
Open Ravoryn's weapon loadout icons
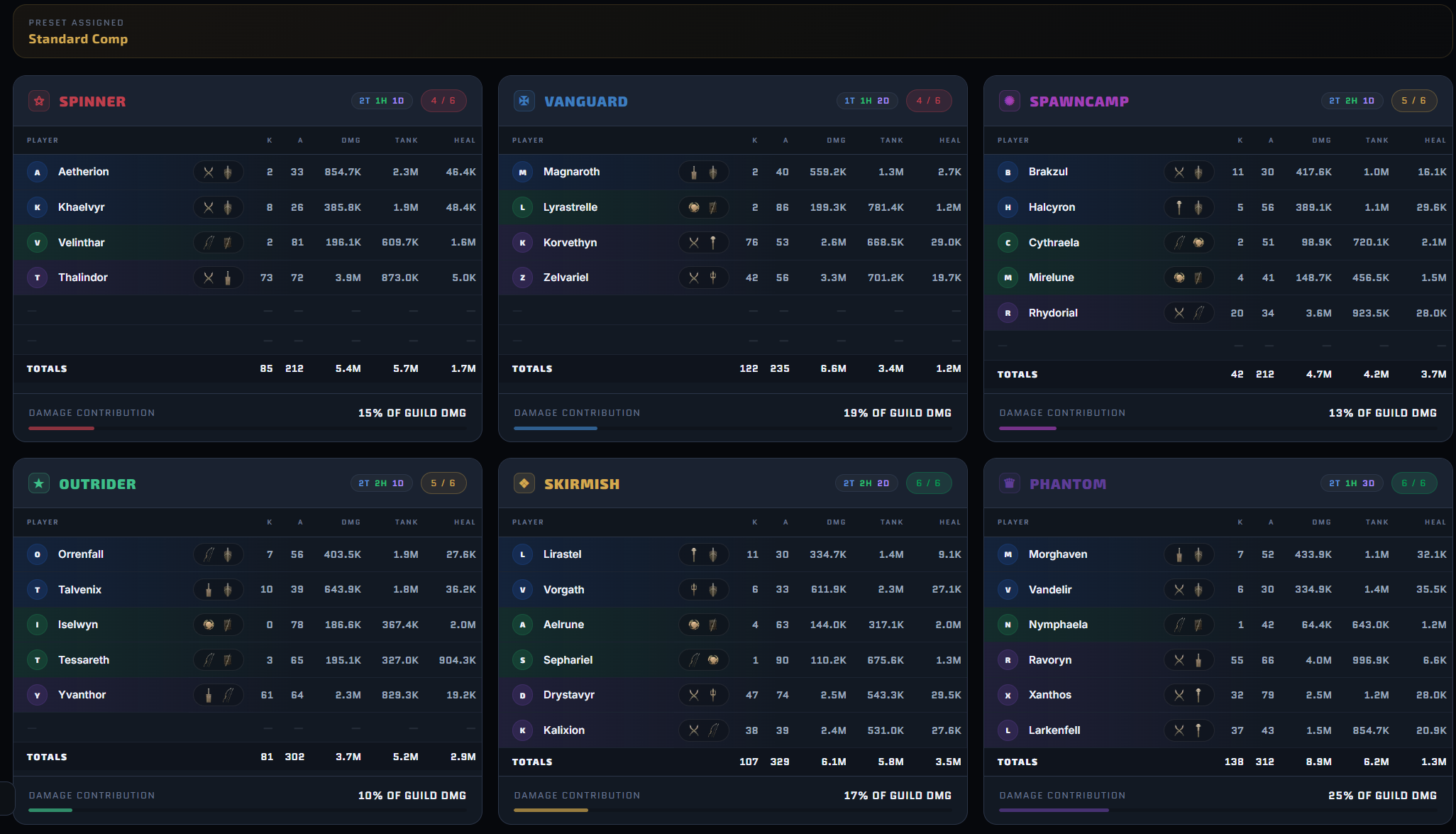pyautogui.click(x=1189, y=660)
